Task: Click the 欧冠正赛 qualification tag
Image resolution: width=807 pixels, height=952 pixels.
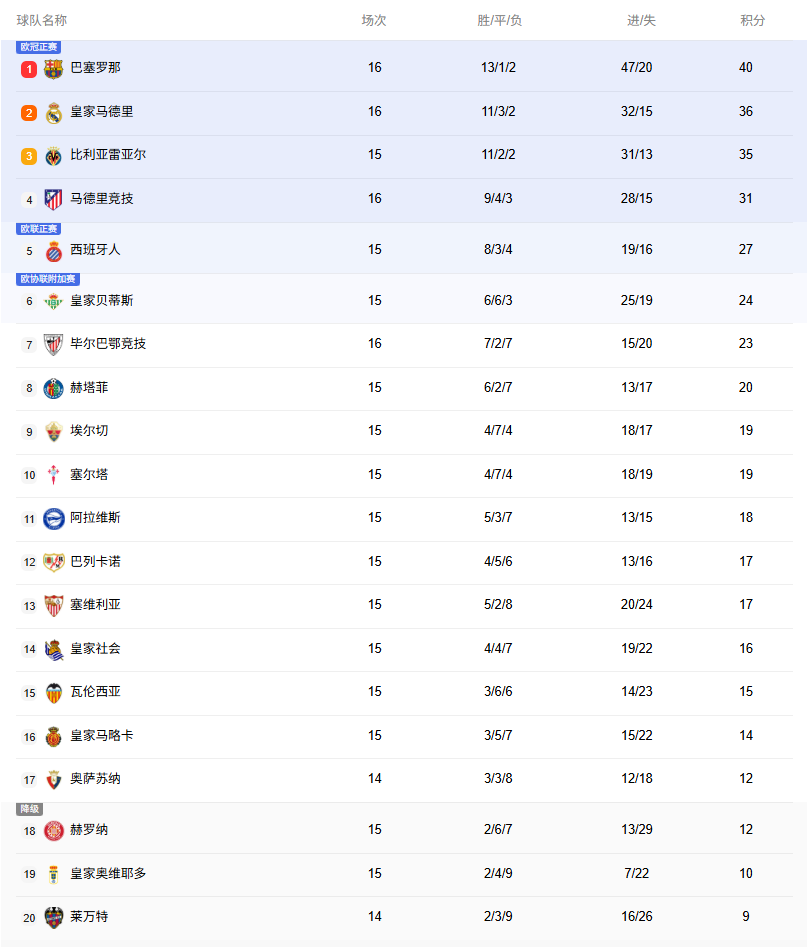Action: tap(39, 47)
